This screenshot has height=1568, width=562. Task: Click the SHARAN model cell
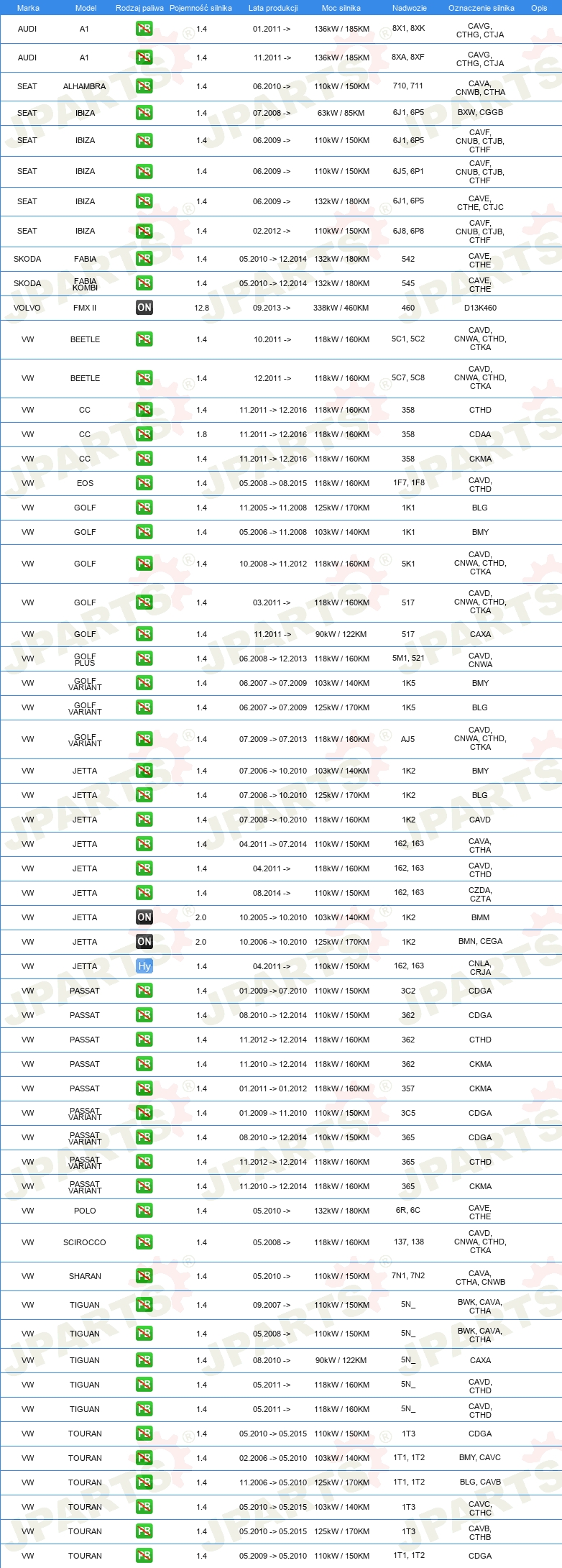85,1276
